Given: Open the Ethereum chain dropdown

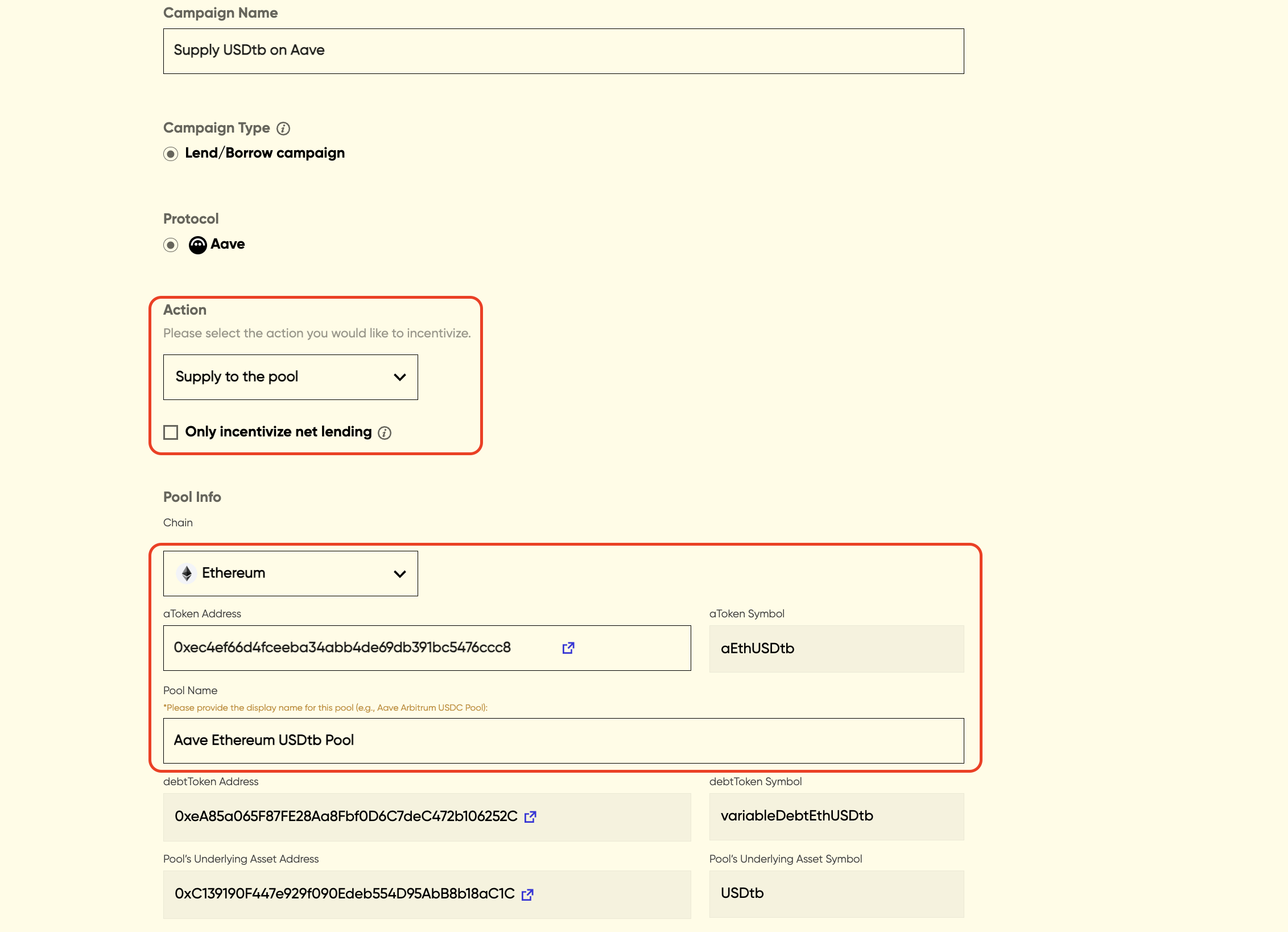Looking at the screenshot, I should 290,574.
